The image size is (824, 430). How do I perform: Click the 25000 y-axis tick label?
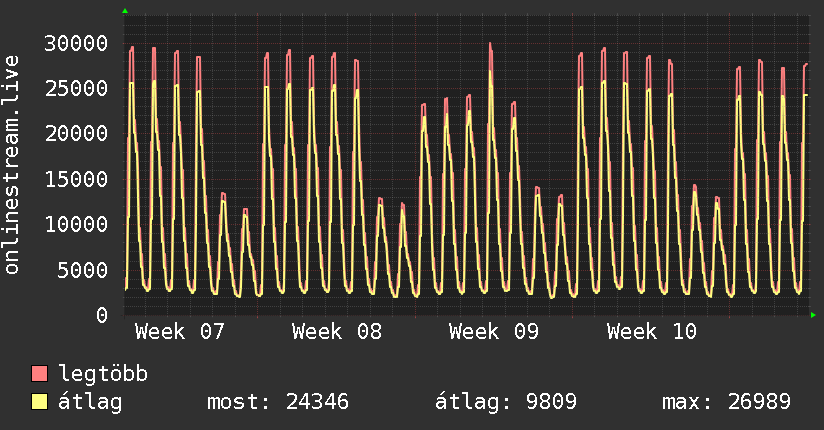click(x=76, y=88)
